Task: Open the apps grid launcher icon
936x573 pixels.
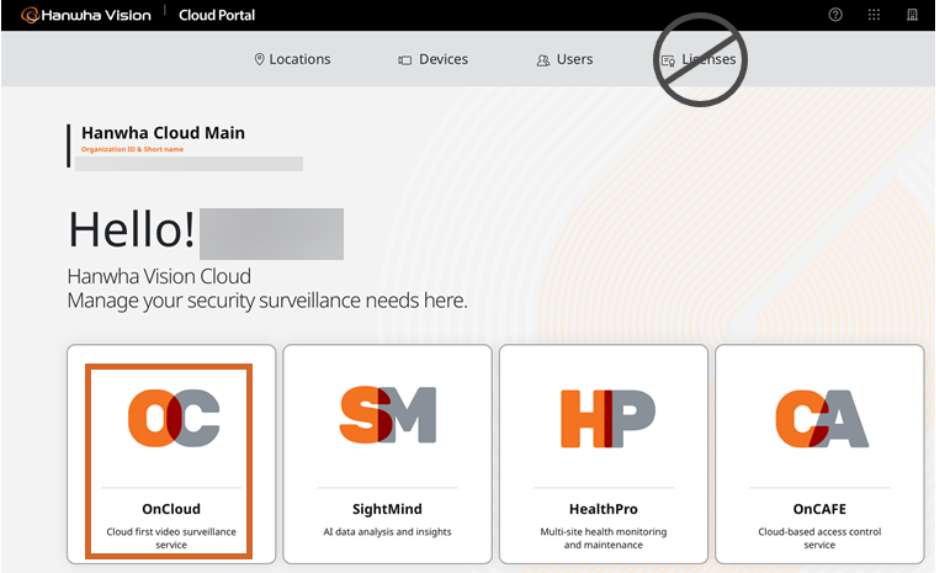Action: click(x=874, y=15)
